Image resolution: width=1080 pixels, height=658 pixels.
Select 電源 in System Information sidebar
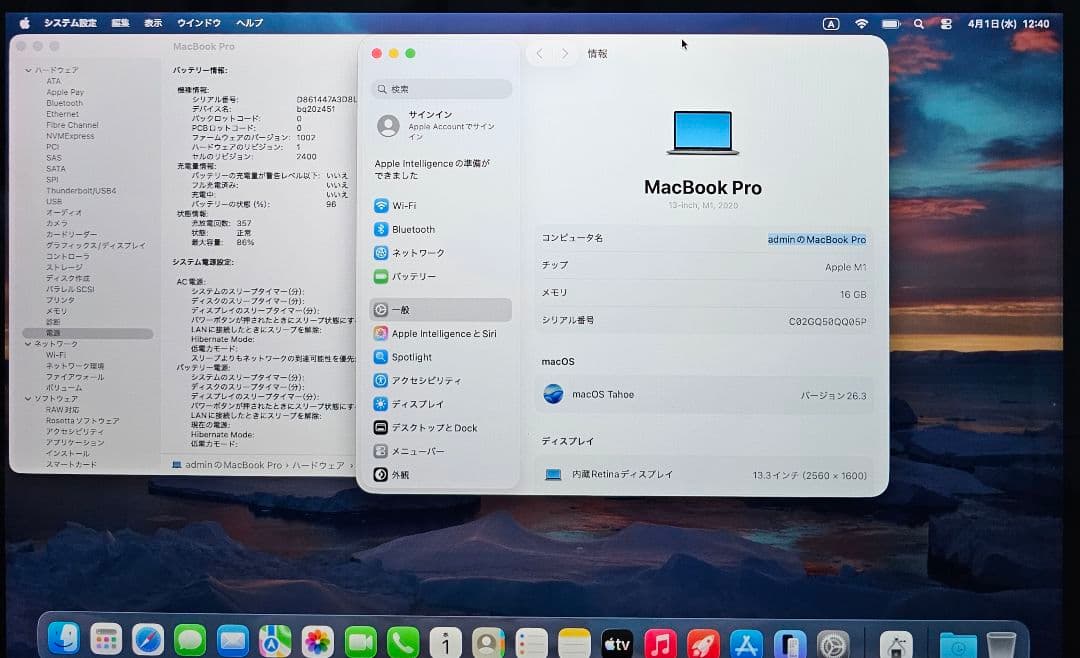(88, 333)
